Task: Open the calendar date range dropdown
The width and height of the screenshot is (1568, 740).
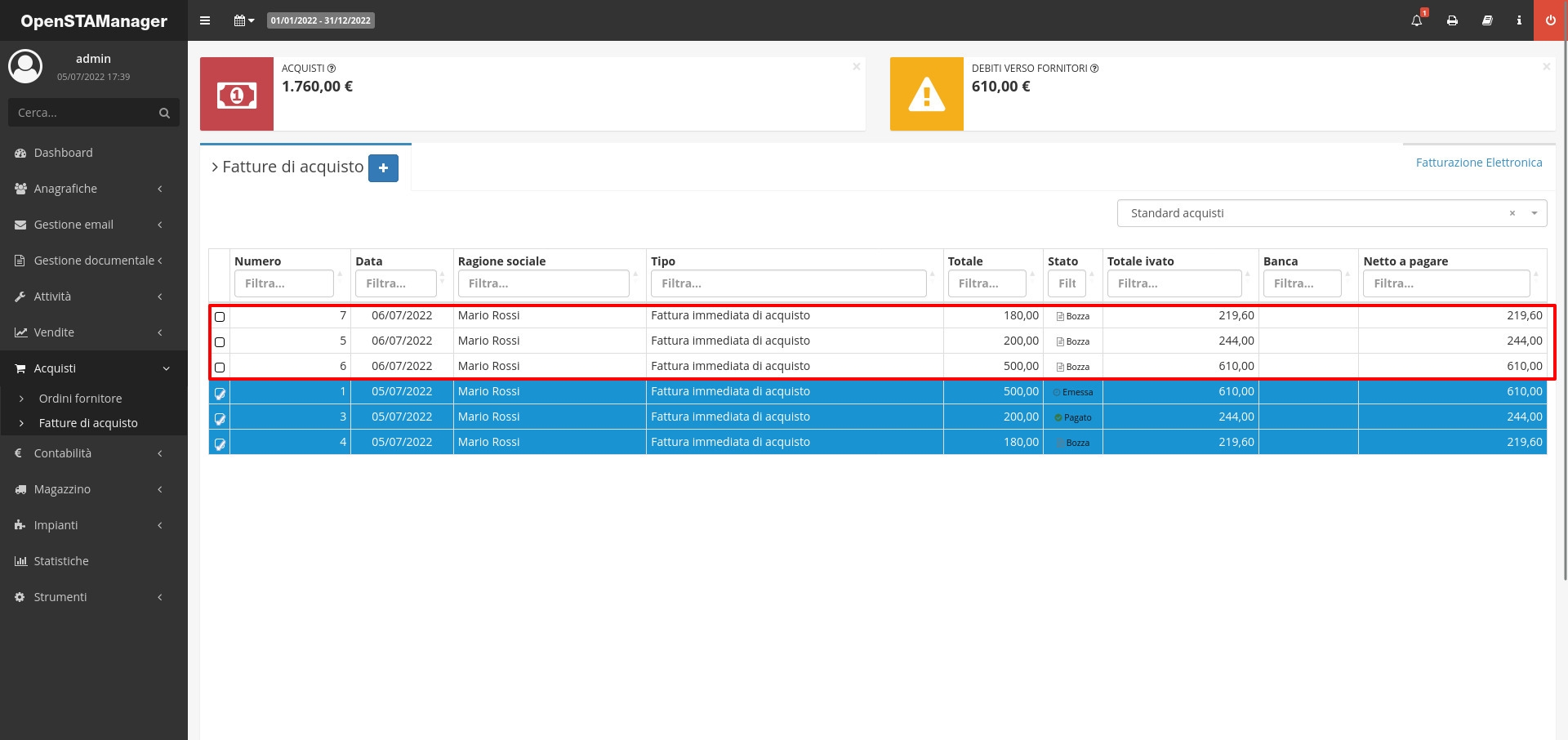Action: 243,20
